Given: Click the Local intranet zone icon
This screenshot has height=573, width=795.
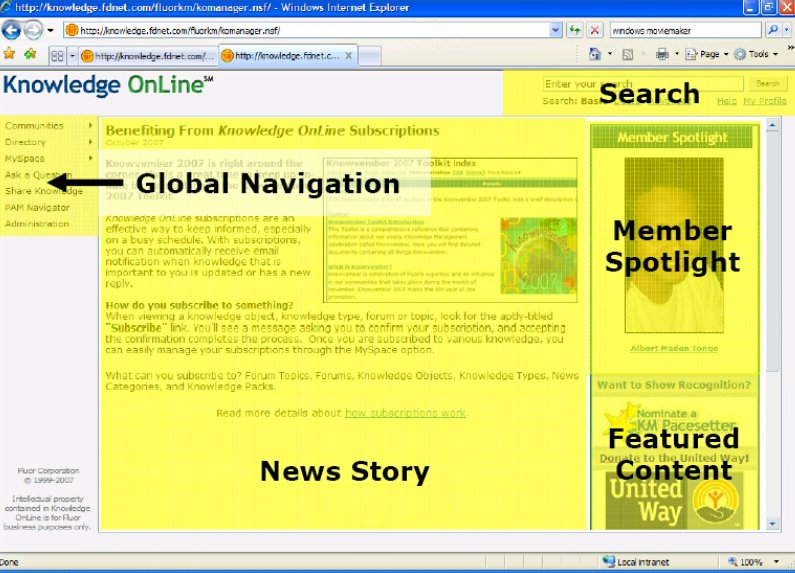Looking at the screenshot, I should (608, 561).
